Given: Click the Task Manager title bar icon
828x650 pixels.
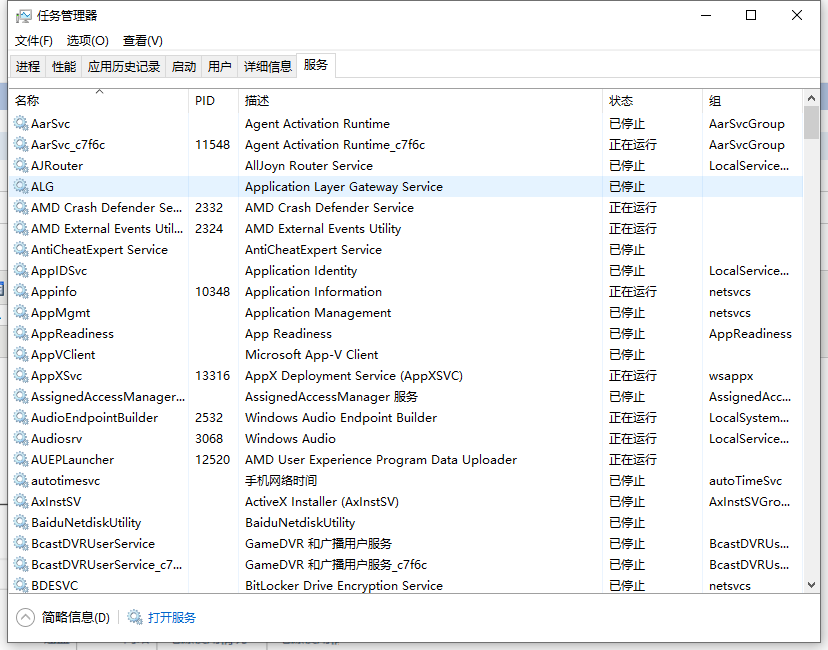Looking at the screenshot, I should pyautogui.click(x=24, y=16).
